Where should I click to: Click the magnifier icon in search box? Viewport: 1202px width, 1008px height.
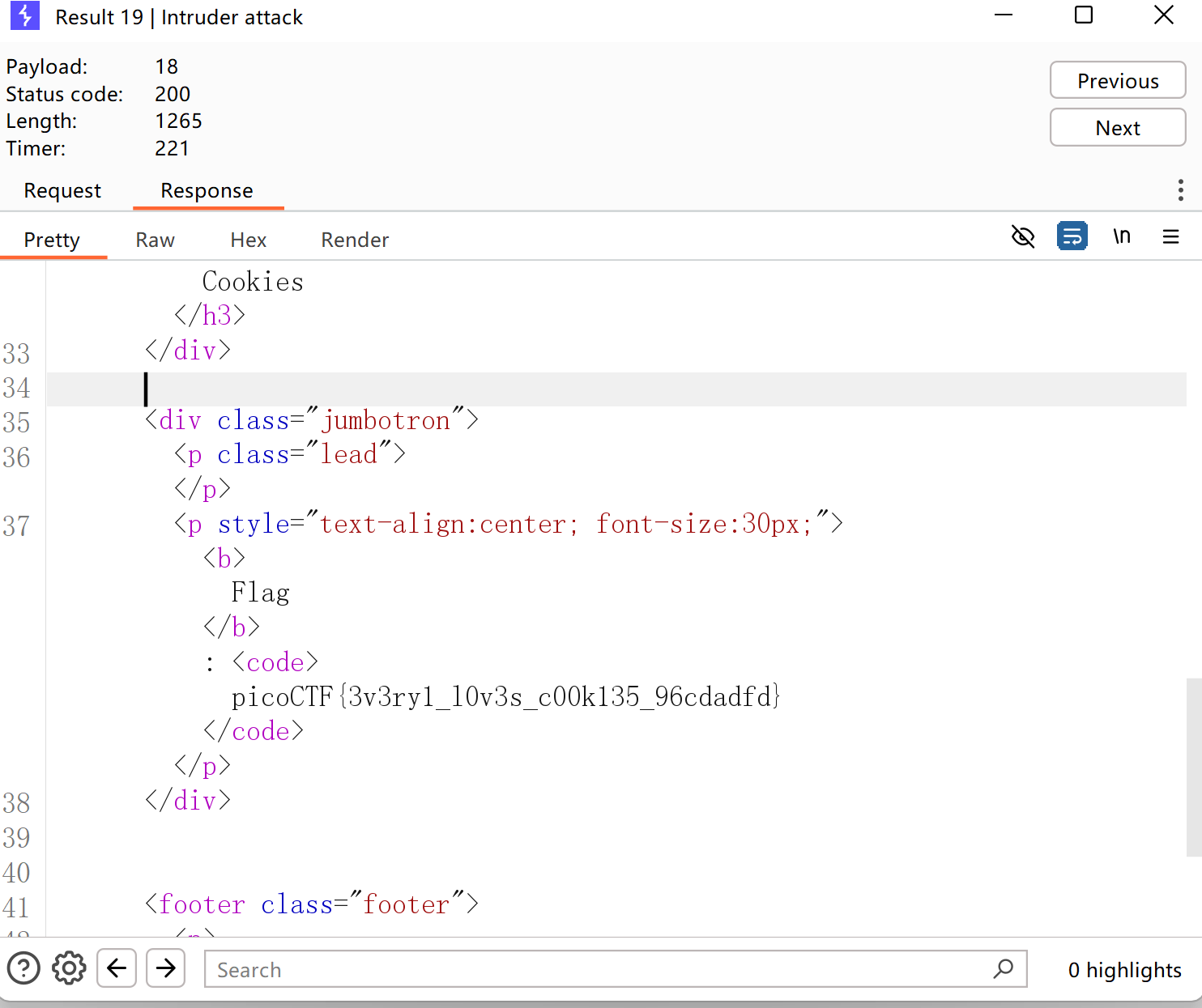click(1004, 968)
